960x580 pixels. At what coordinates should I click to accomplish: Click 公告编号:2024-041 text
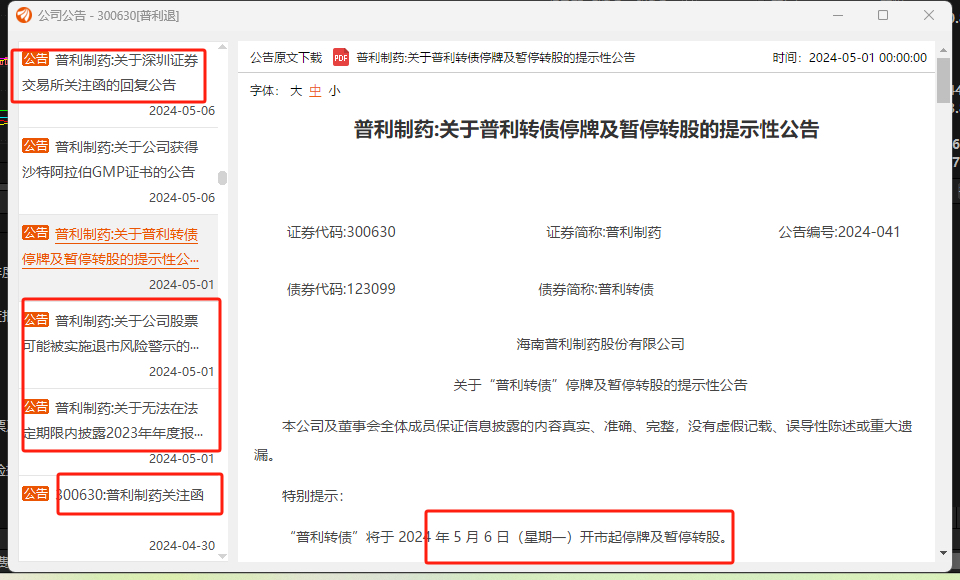point(839,232)
